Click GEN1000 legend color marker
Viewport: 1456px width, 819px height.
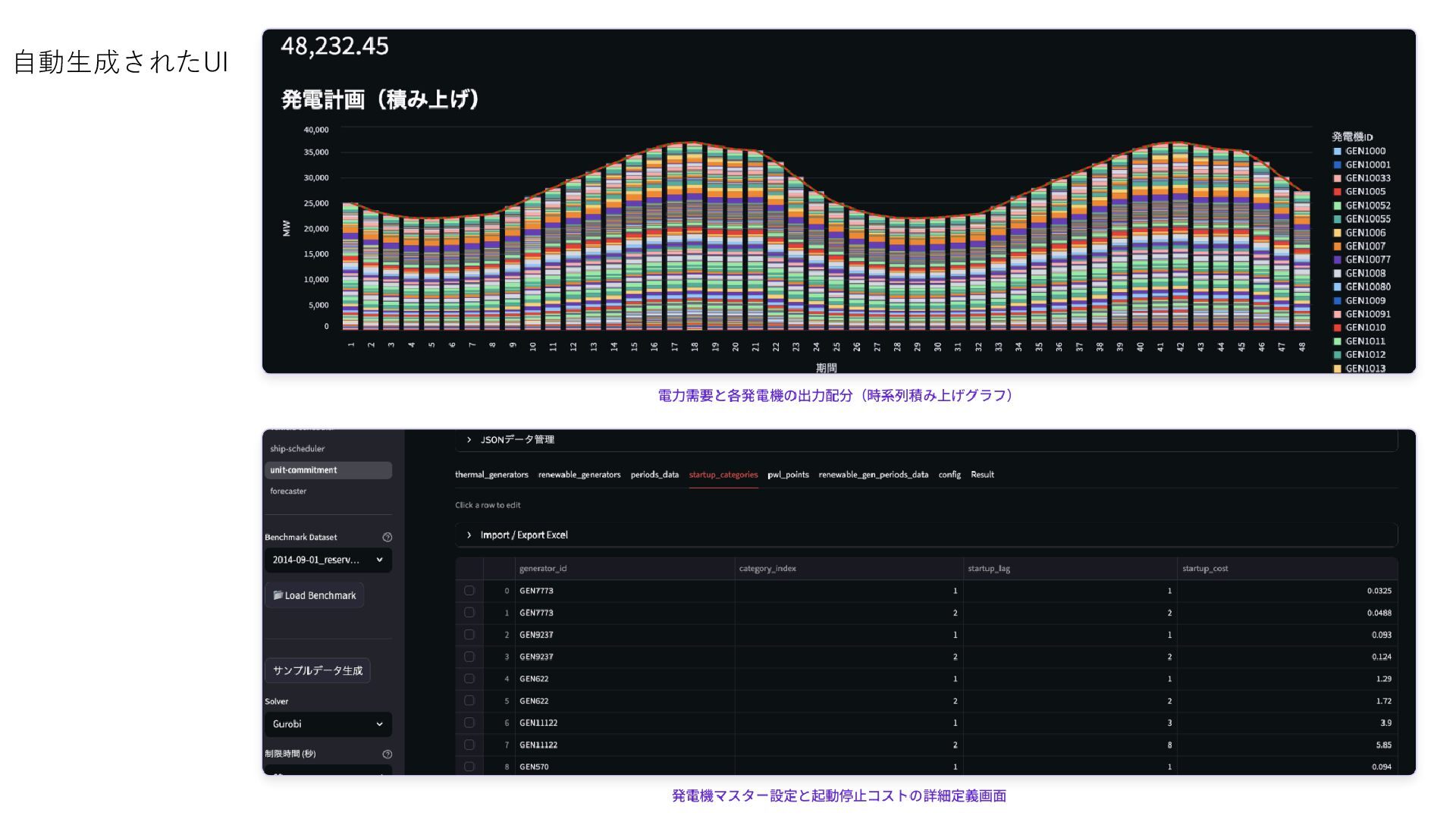(1338, 152)
